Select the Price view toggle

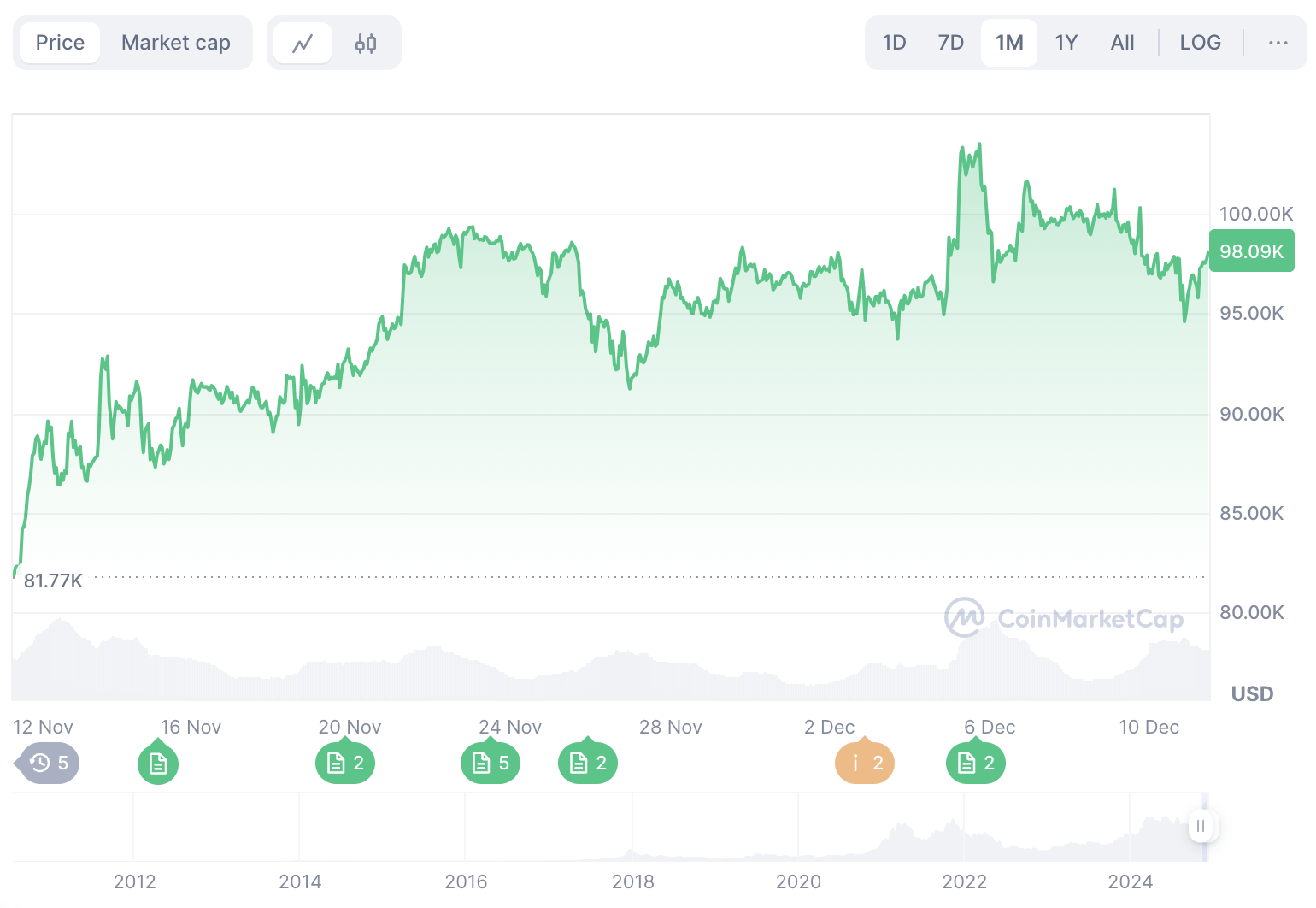60,43
